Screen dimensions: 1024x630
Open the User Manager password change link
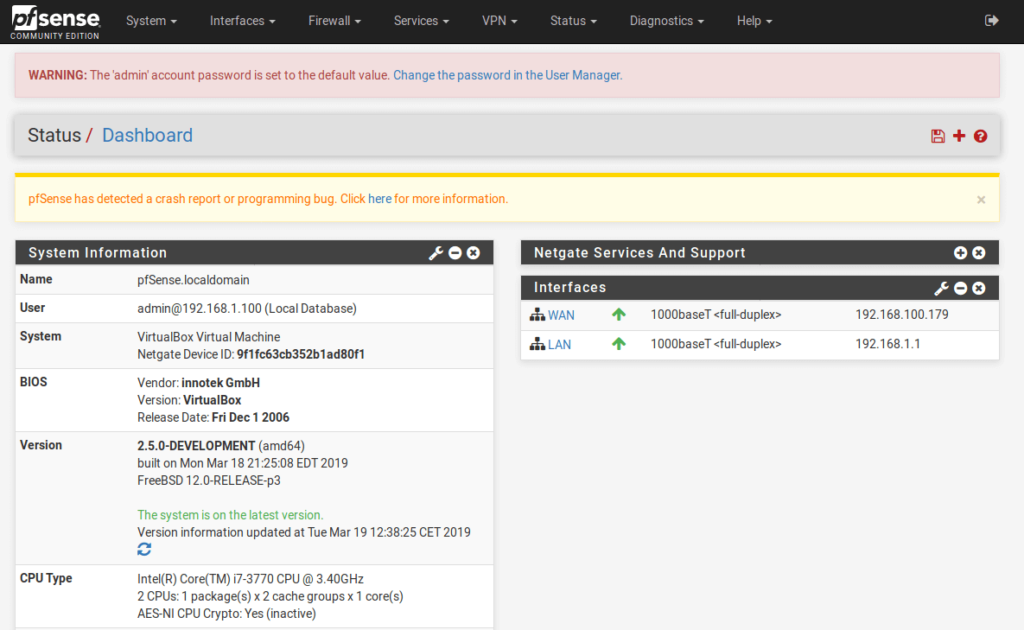tap(507, 74)
